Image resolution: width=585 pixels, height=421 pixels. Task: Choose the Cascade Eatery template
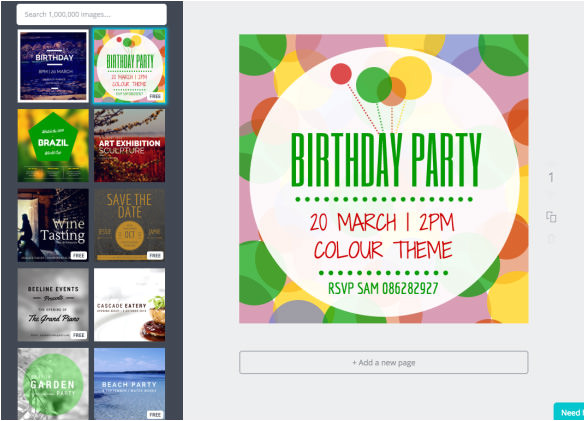(129, 305)
